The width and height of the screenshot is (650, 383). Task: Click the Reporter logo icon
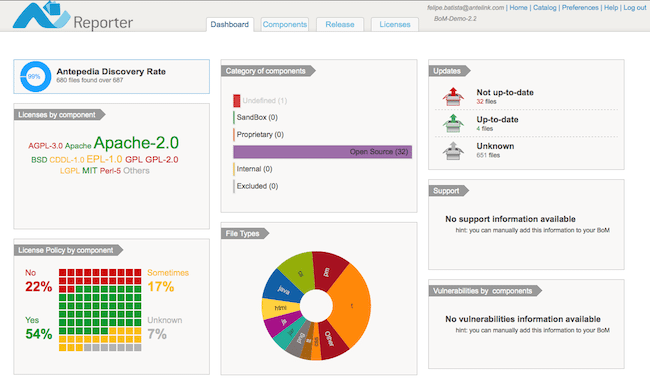[41, 15]
